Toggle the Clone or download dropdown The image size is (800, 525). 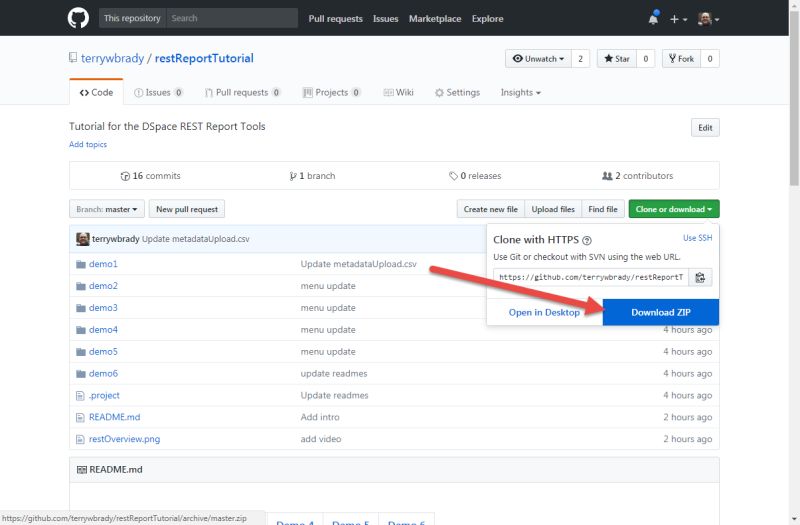(x=674, y=209)
